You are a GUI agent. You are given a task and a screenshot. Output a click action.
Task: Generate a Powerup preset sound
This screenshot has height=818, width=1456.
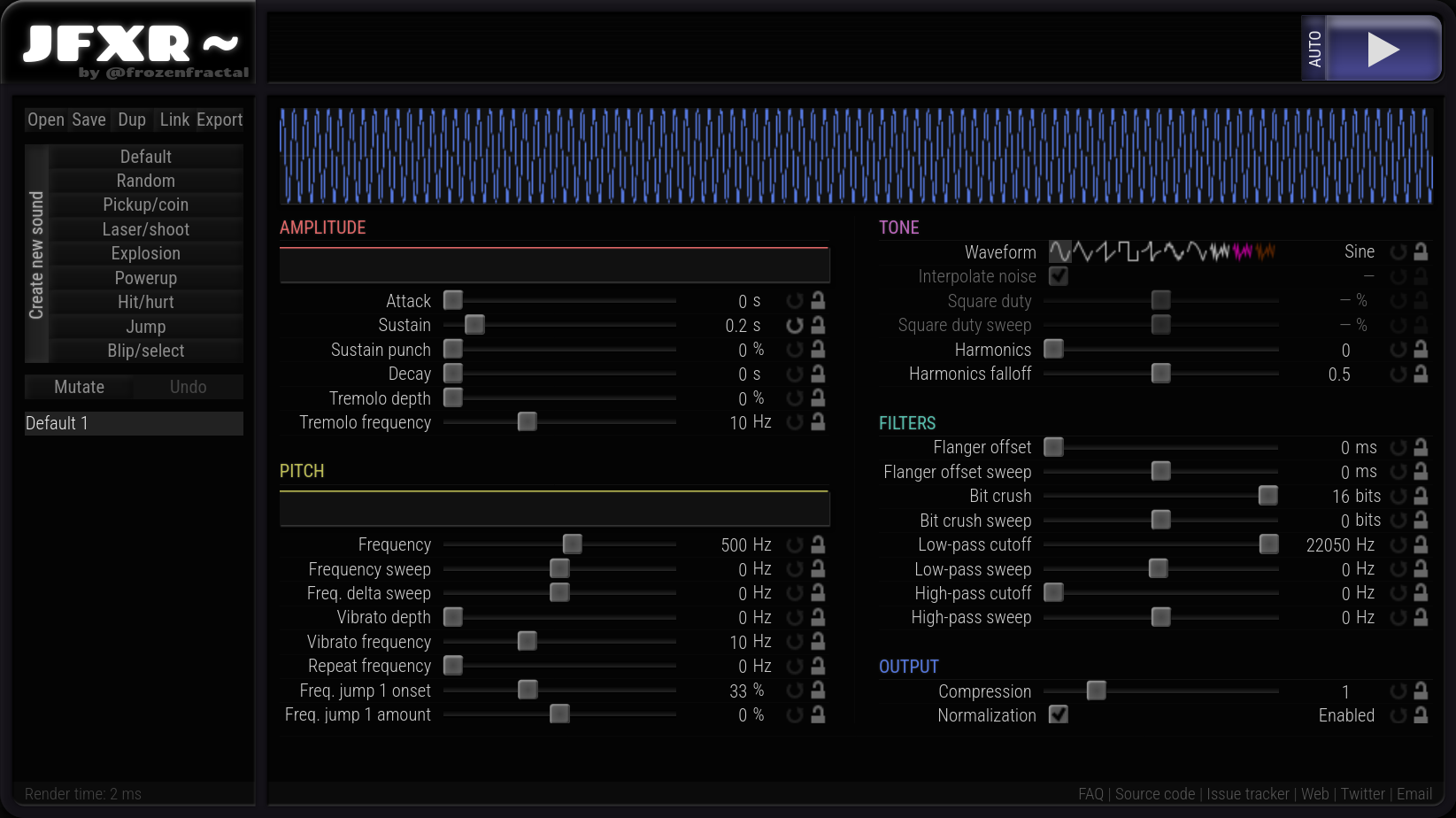point(146,278)
